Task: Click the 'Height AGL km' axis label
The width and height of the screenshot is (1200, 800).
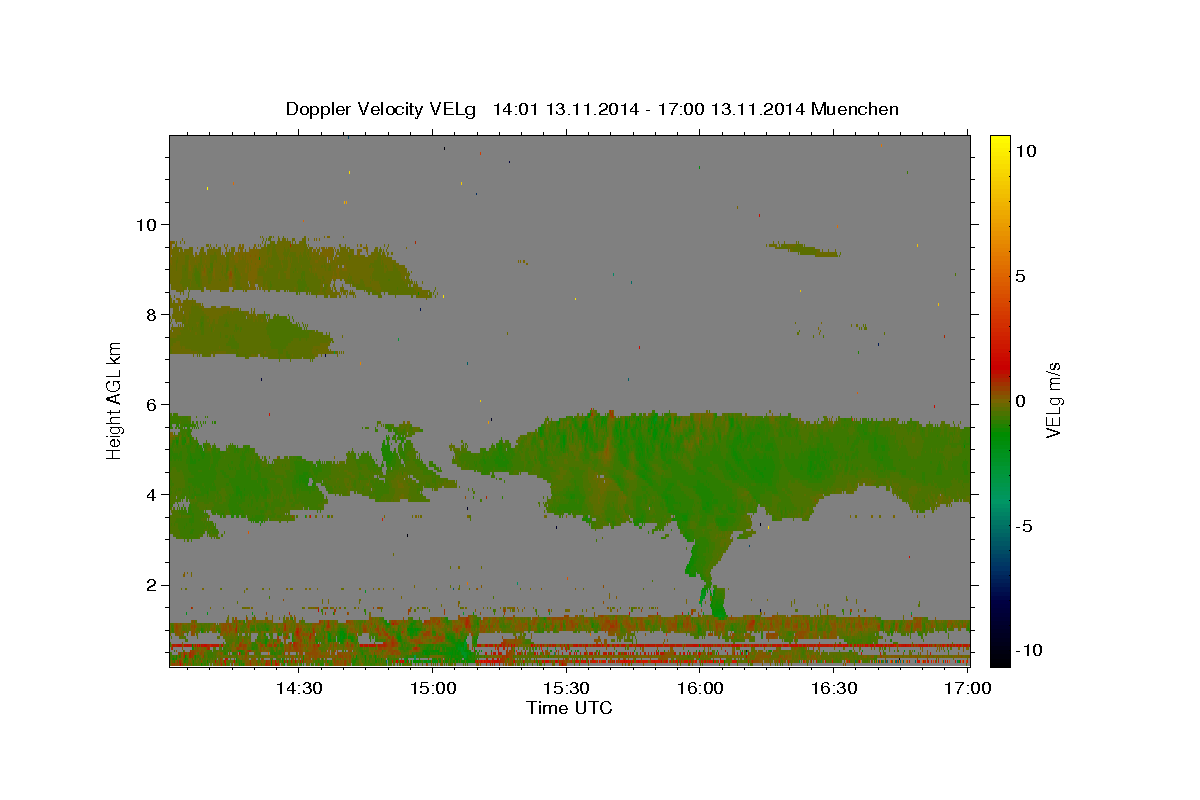Action: (115, 401)
